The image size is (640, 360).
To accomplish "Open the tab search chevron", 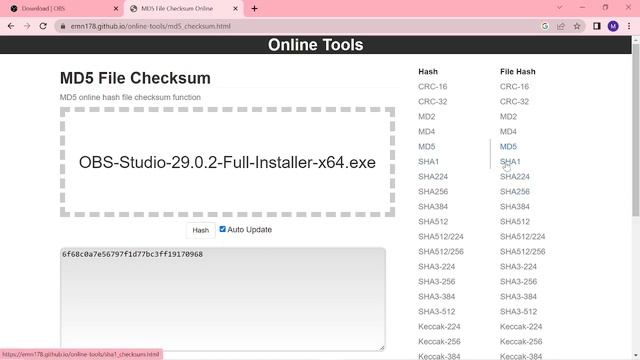I will pyautogui.click(x=560, y=7).
